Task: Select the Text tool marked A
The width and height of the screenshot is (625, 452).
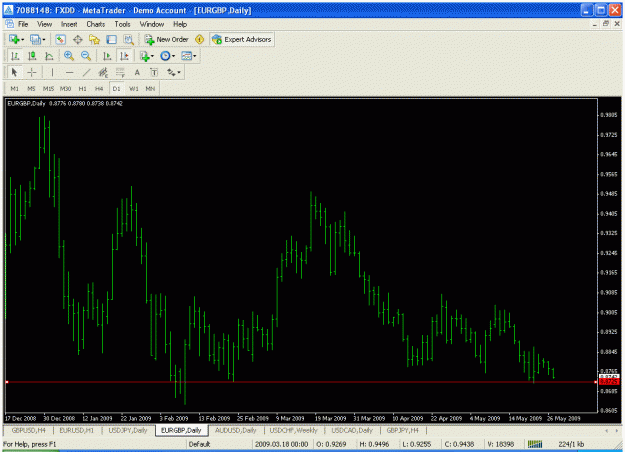Action: [137, 73]
